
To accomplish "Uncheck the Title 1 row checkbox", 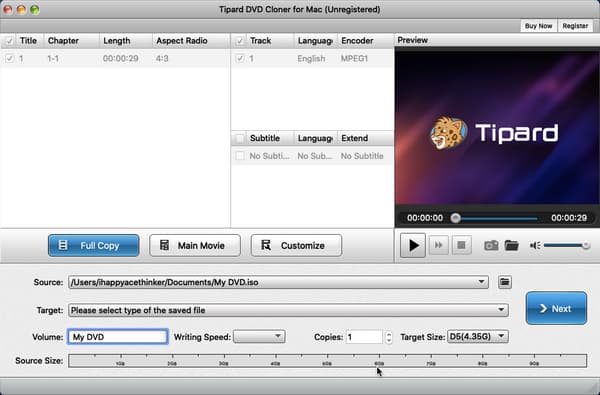I will [9, 59].
